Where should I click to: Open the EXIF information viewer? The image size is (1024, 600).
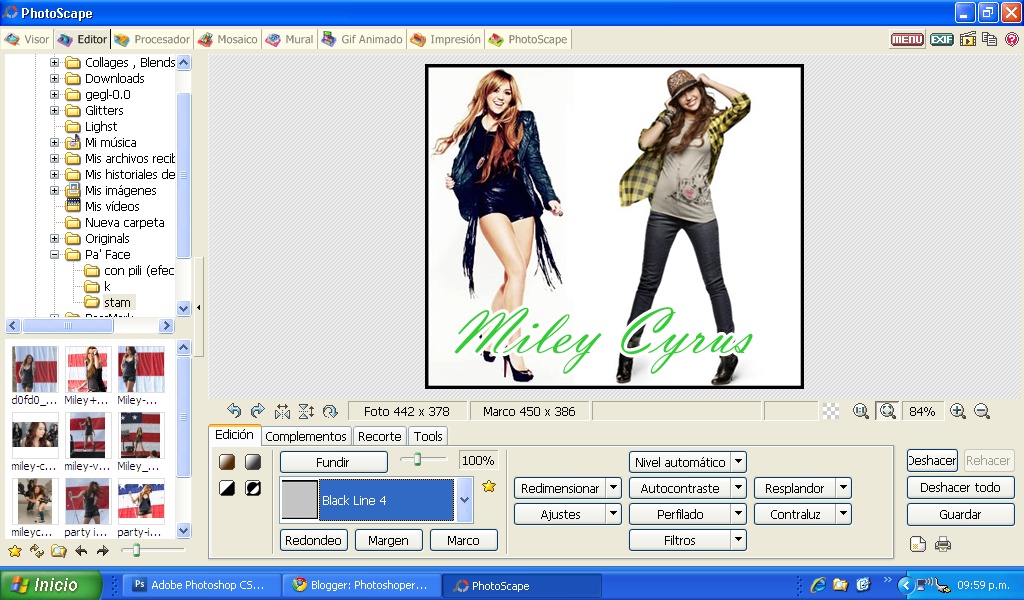click(x=941, y=40)
